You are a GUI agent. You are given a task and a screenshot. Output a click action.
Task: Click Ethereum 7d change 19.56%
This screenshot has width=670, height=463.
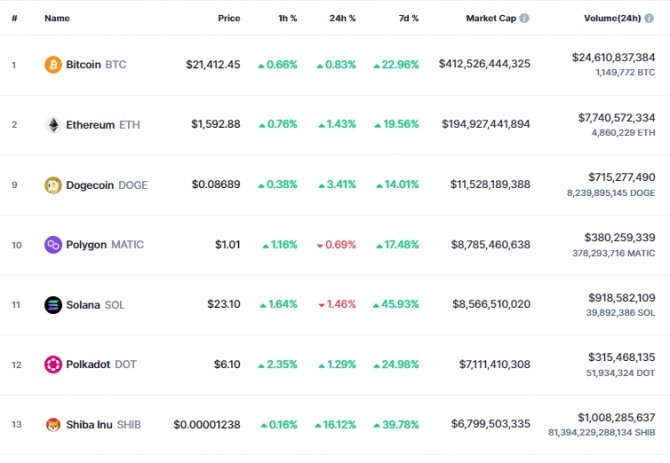point(397,124)
